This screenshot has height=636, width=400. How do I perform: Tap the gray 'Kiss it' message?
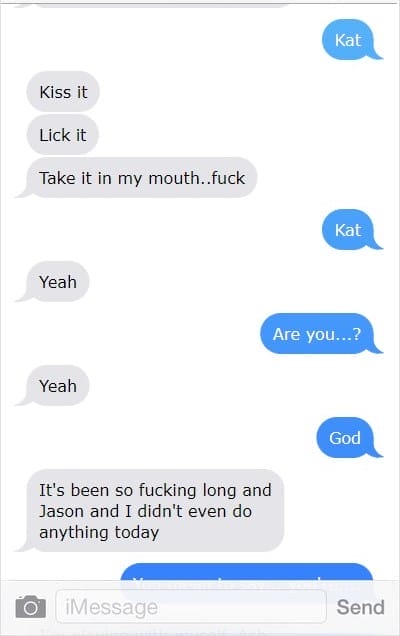[x=63, y=92]
